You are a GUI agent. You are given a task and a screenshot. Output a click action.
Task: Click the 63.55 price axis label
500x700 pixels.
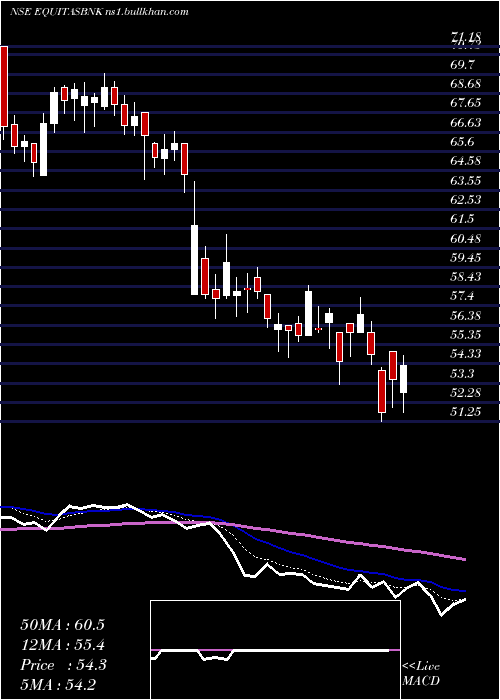click(x=466, y=181)
